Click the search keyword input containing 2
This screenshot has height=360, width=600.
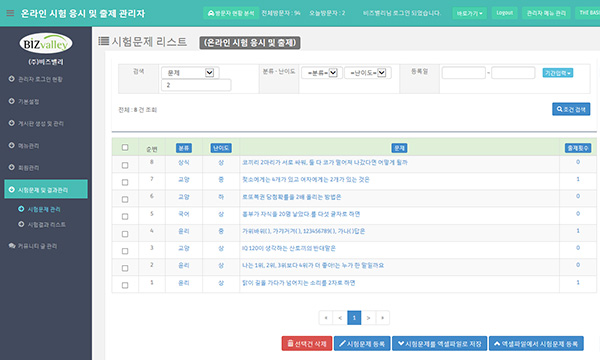click(196, 85)
